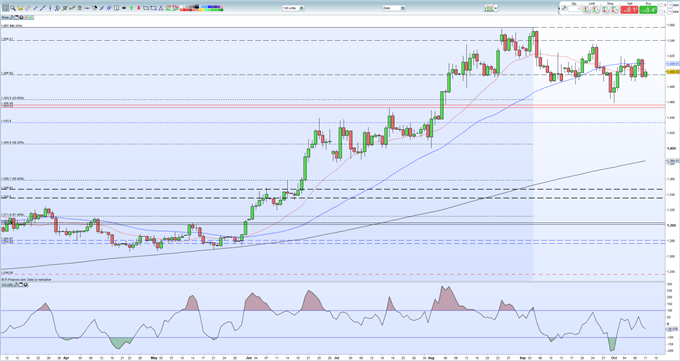Select the ruler measurement tool
This screenshot has height=361, width=680.
pos(28,8)
